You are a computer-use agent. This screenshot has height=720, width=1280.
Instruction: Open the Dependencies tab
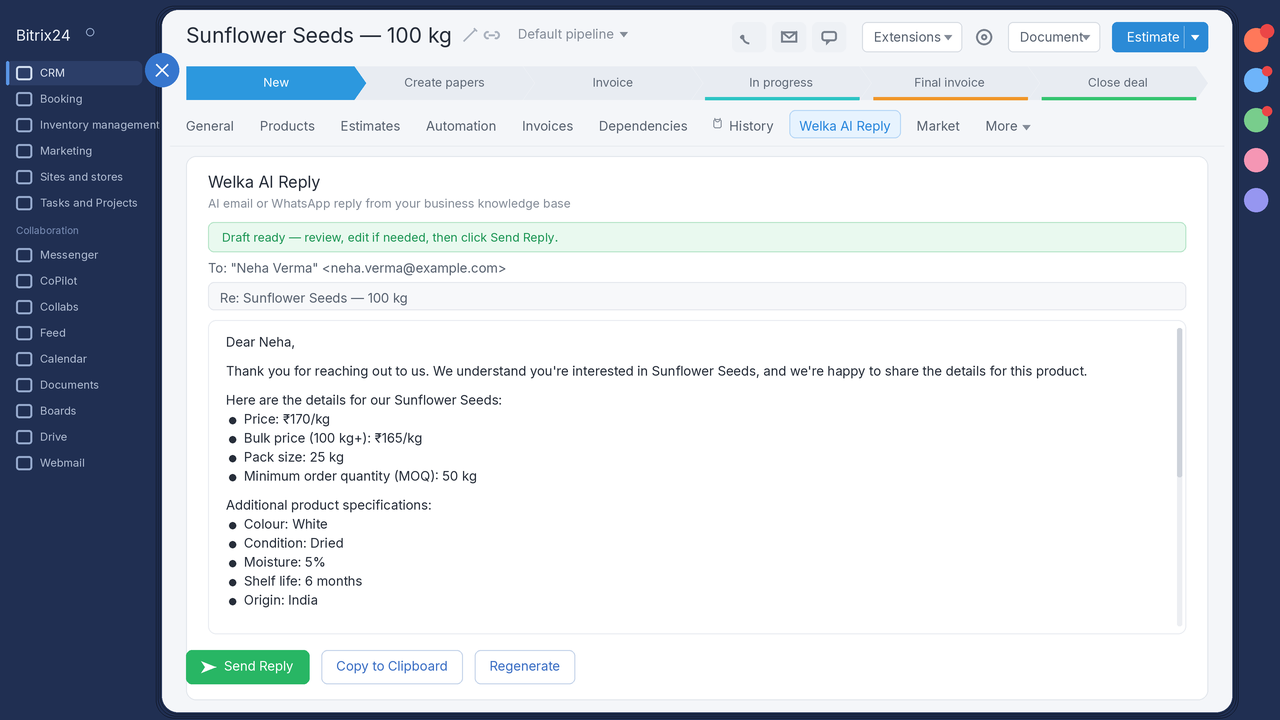[643, 126]
